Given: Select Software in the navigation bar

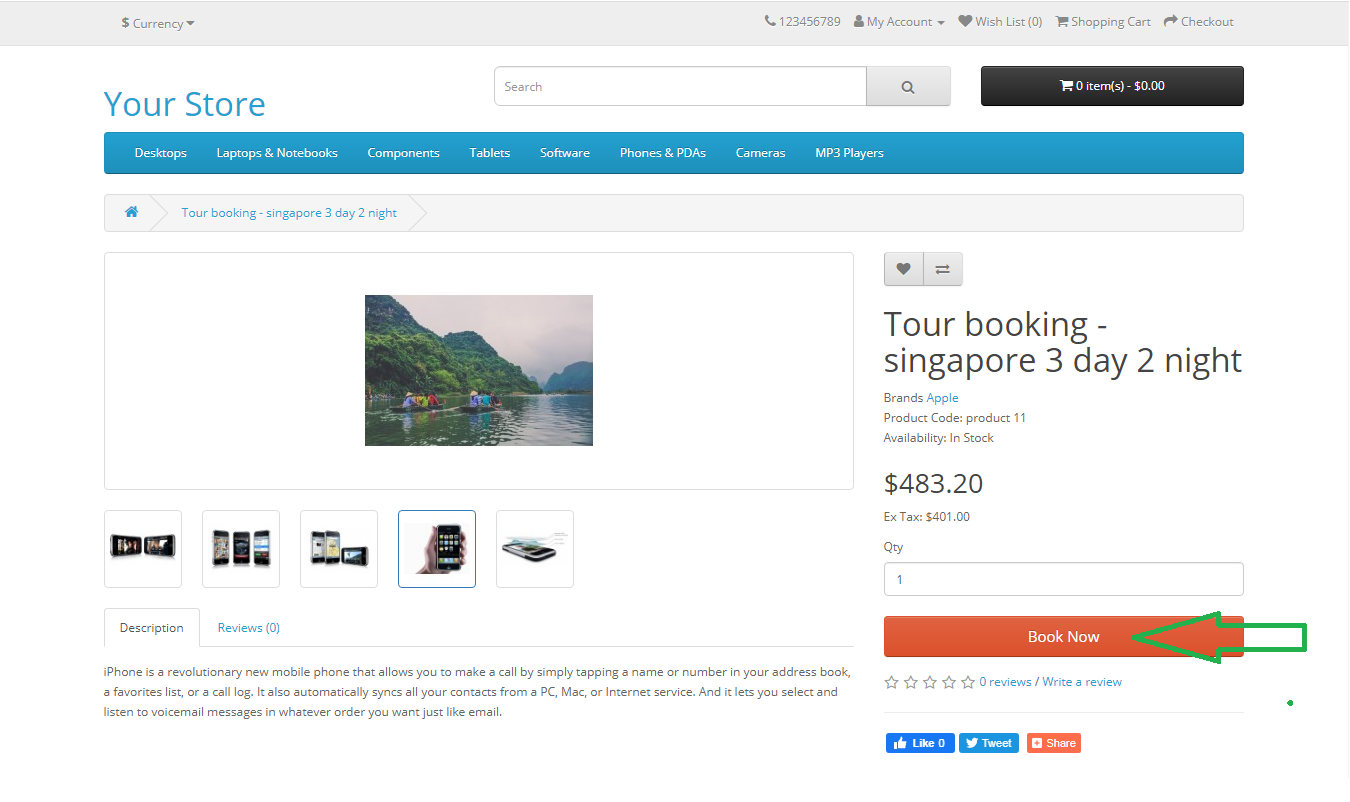Looking at the screenshot, I should coord(565,153).
